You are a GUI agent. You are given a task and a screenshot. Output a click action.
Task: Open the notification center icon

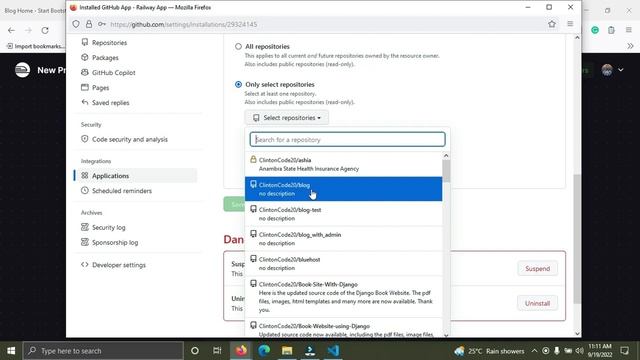(x=624, y=351)
